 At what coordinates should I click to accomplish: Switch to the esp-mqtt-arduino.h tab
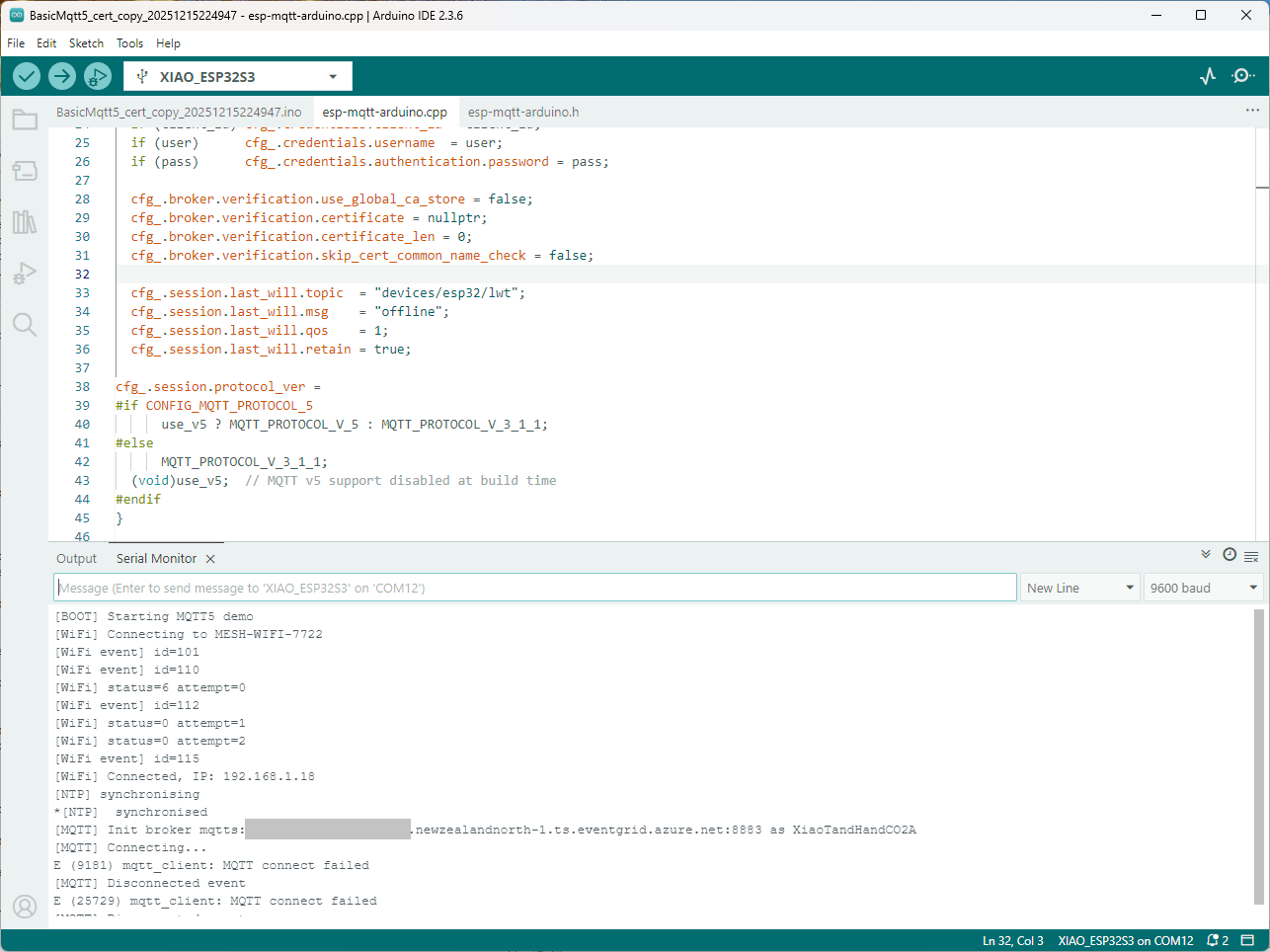[x=523, y=112]
